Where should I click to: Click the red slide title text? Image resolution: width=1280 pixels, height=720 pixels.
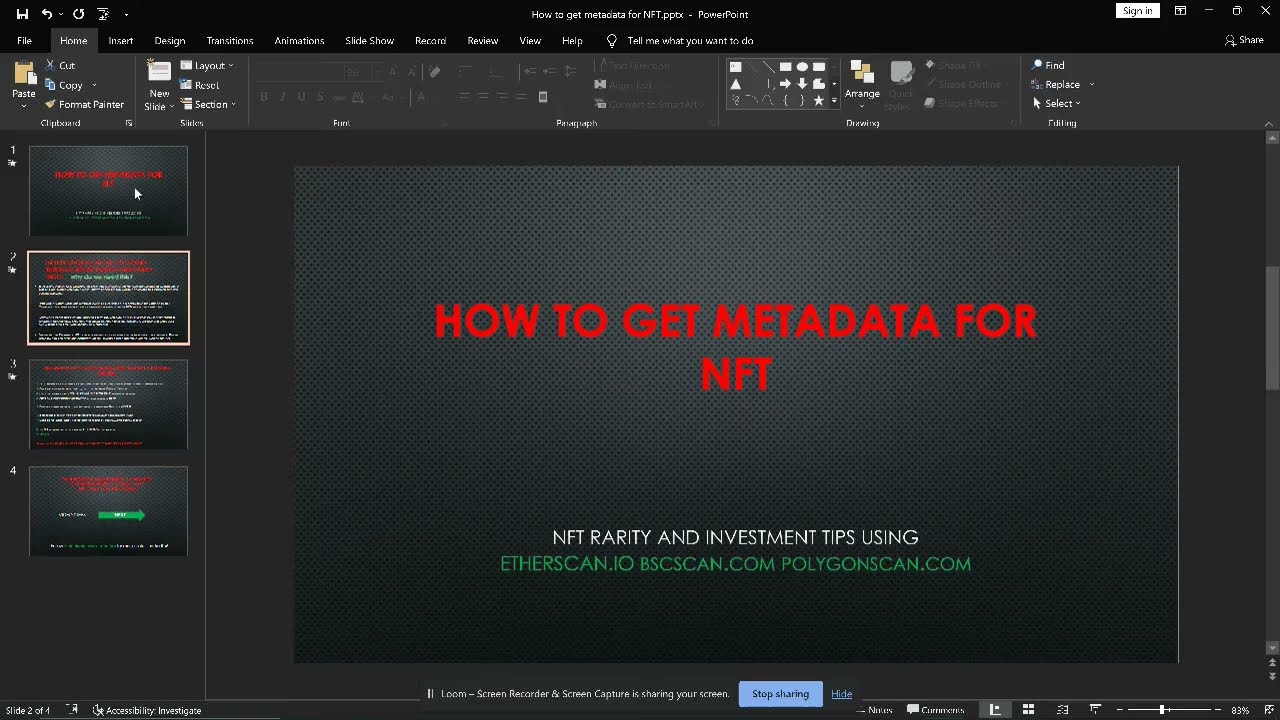736,347
